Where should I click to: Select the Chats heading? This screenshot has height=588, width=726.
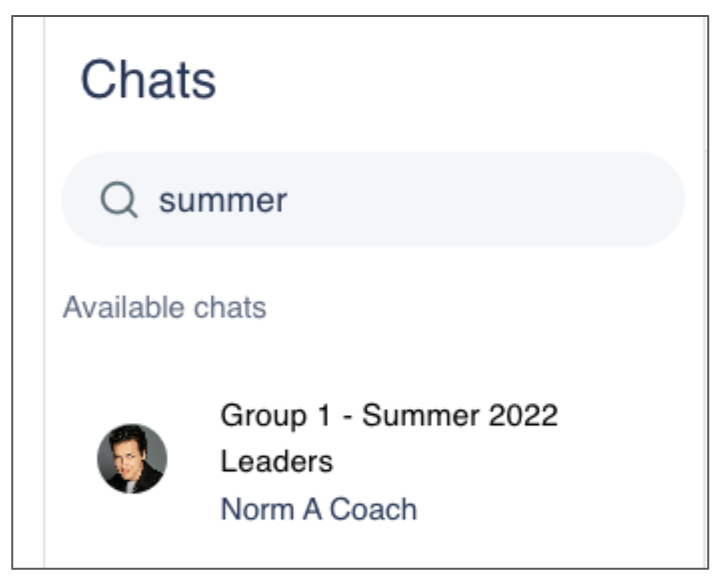tap(148, 80)
